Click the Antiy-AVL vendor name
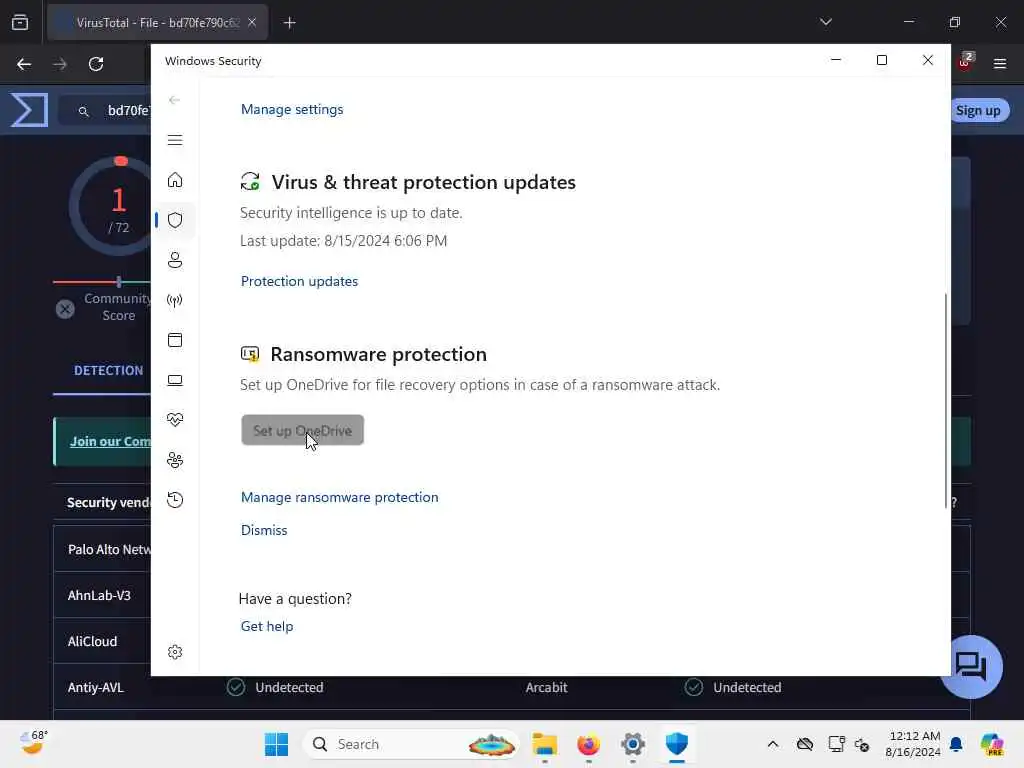The image size is (1024, 768). coord(95,687)
